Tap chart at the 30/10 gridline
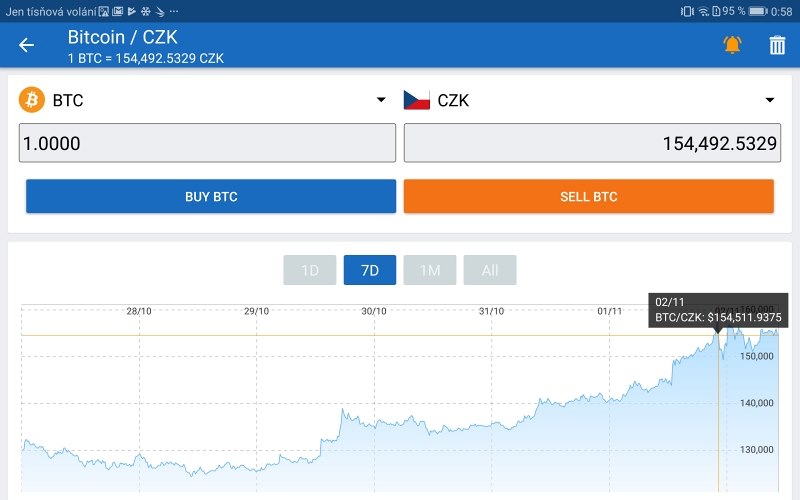 pyautogui.click(x=374, y=398)
